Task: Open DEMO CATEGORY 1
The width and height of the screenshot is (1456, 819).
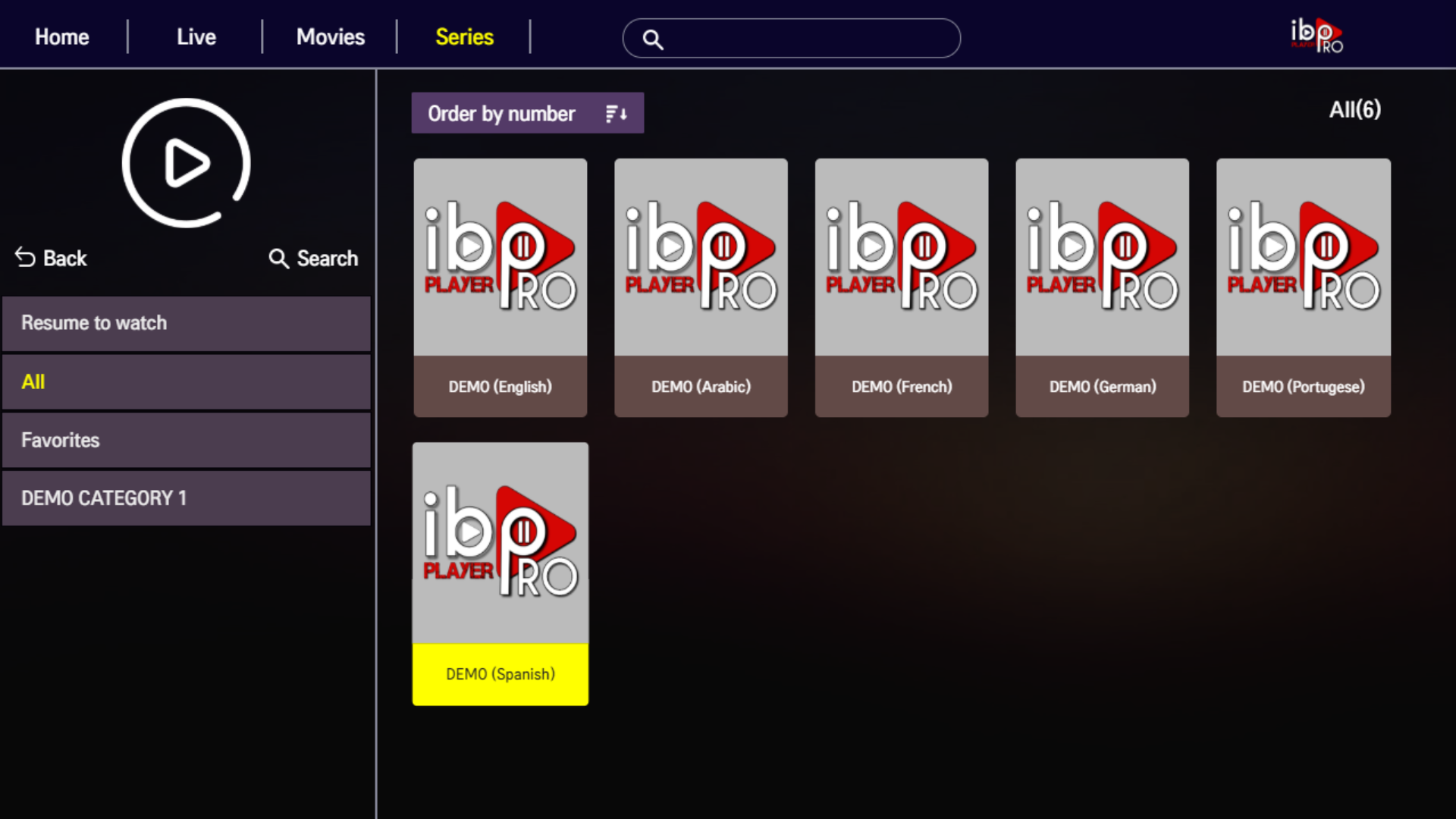Action: click(187, 498)
